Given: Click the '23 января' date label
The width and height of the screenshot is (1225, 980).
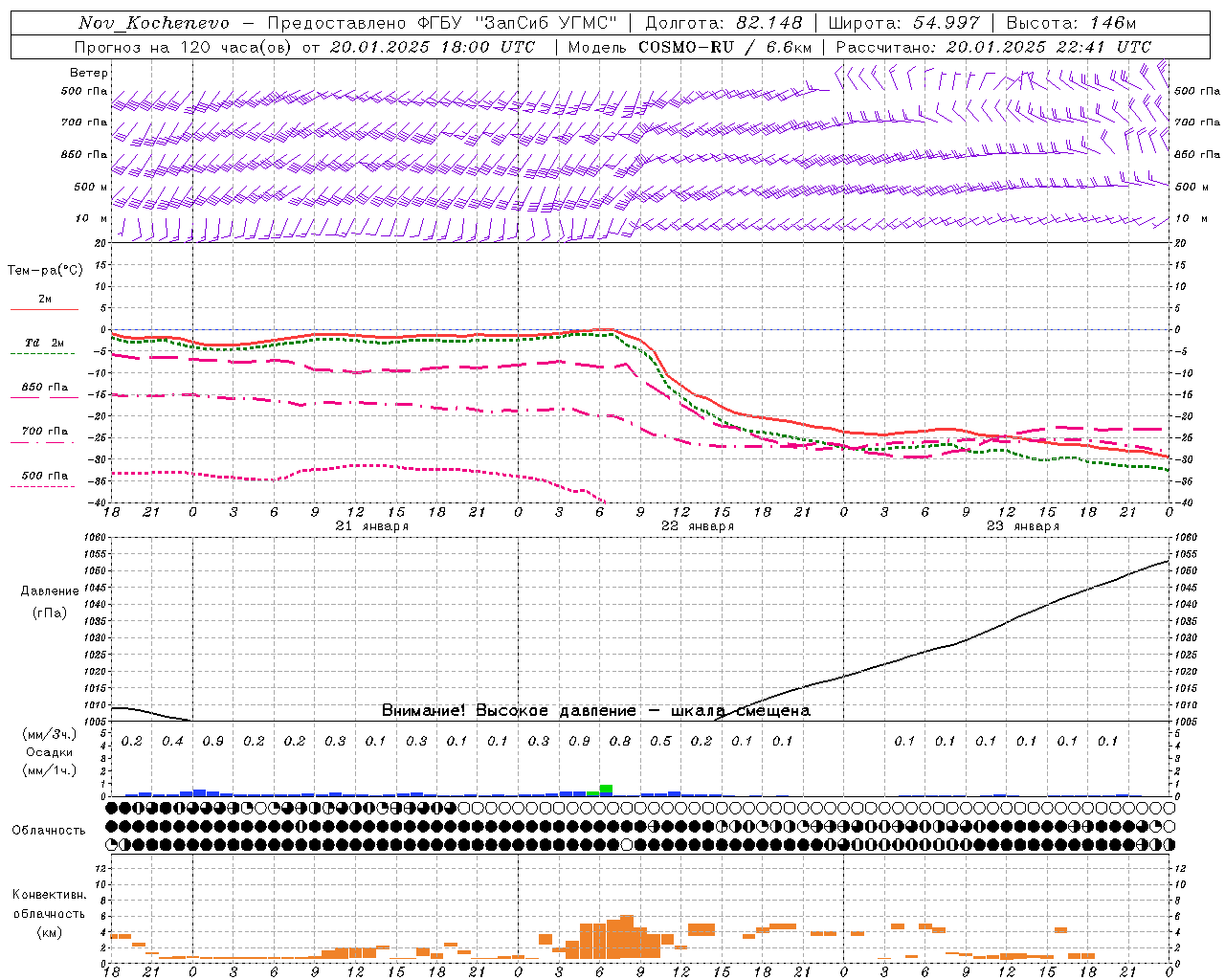Looking at the screenshot, I should (1023, 526).
